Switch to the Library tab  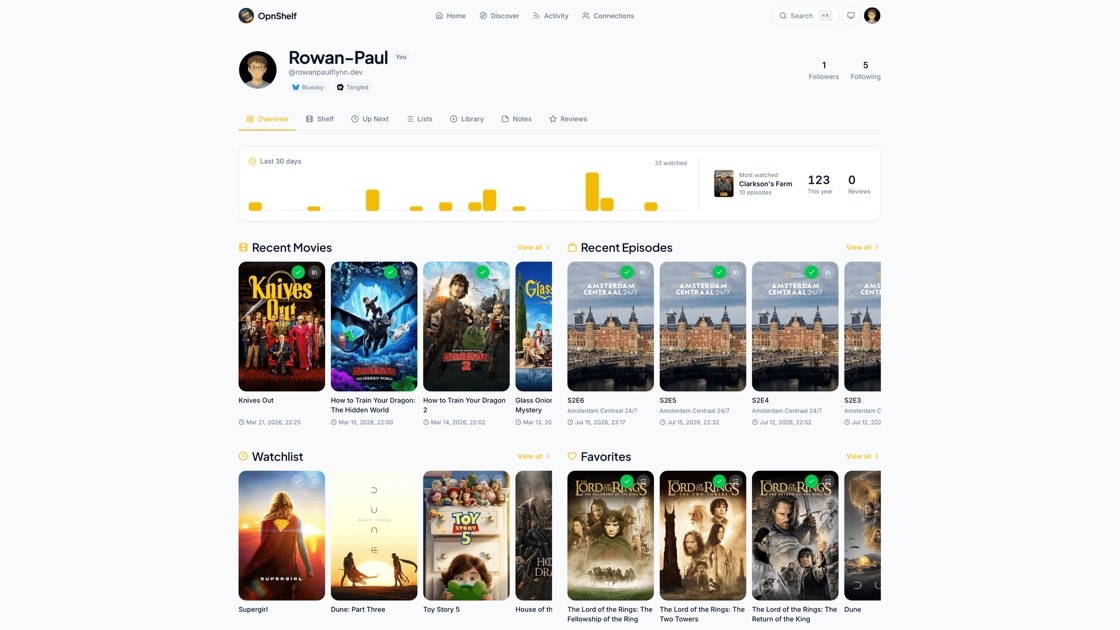point(467,119)
